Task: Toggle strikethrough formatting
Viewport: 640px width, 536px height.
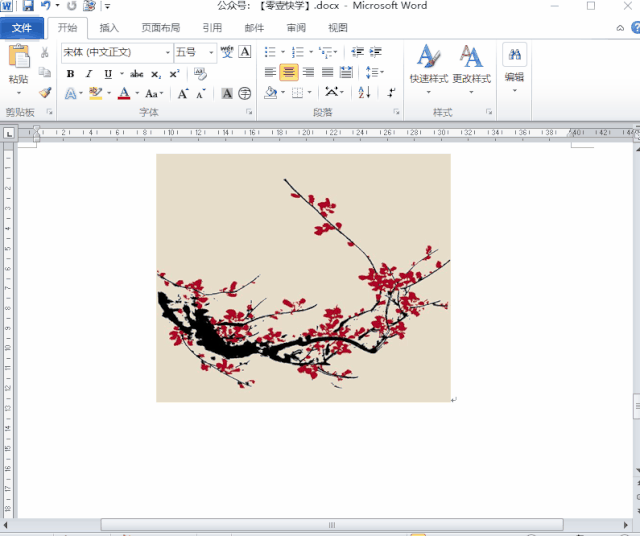Action: click(x=136, y=74)
